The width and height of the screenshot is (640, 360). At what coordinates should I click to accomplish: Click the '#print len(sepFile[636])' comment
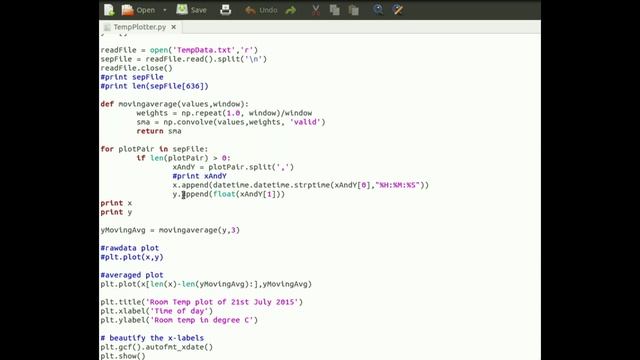tap(154, 86)
